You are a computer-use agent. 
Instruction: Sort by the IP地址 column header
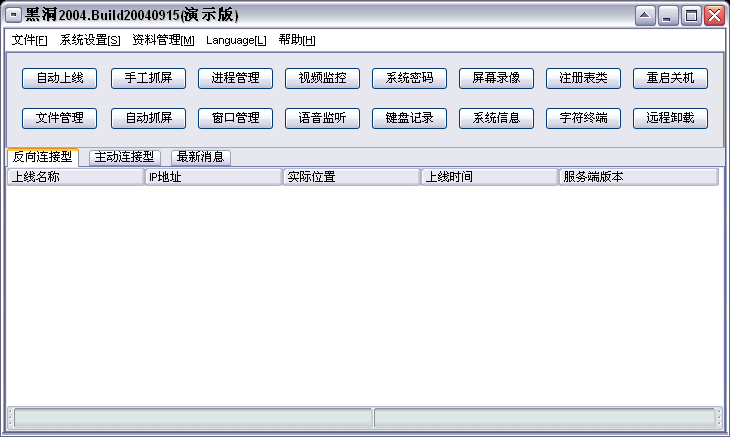[x=213, y=177]
